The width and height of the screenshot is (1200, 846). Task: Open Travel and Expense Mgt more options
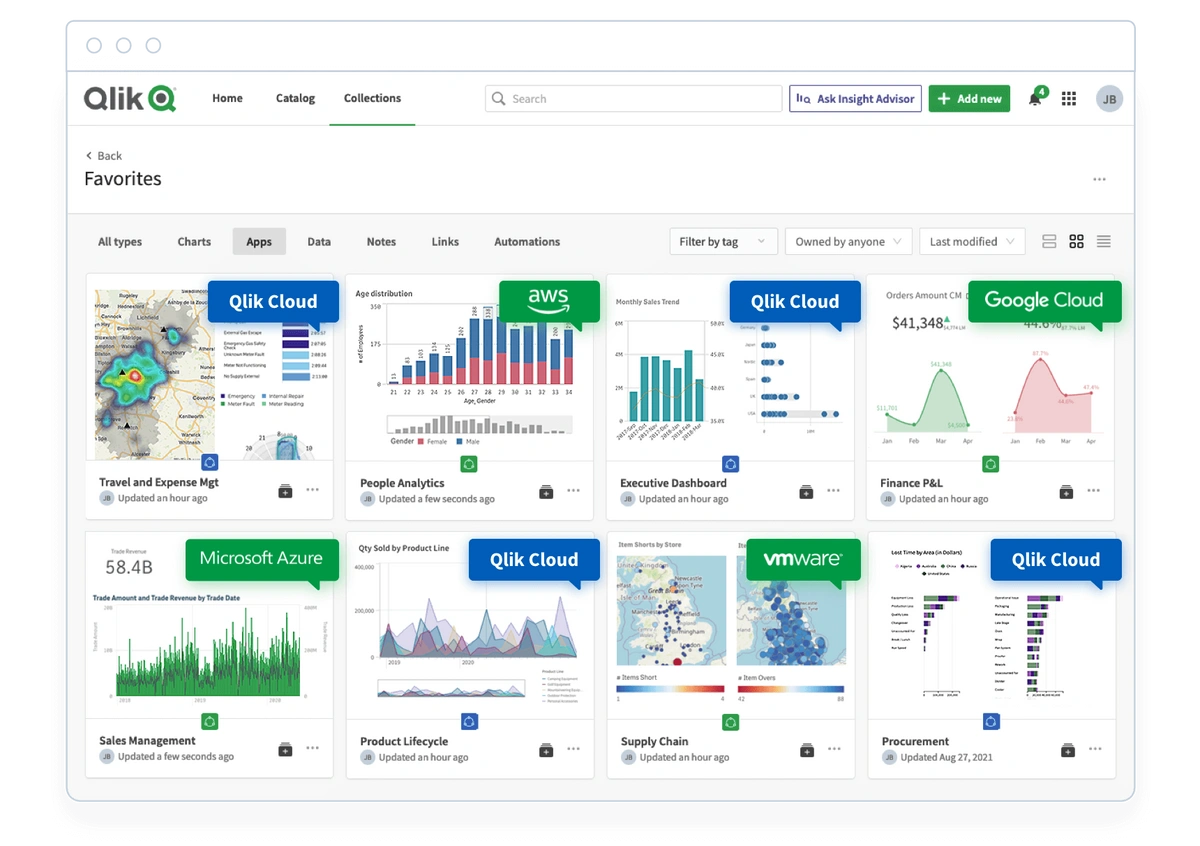pos(312,491)
